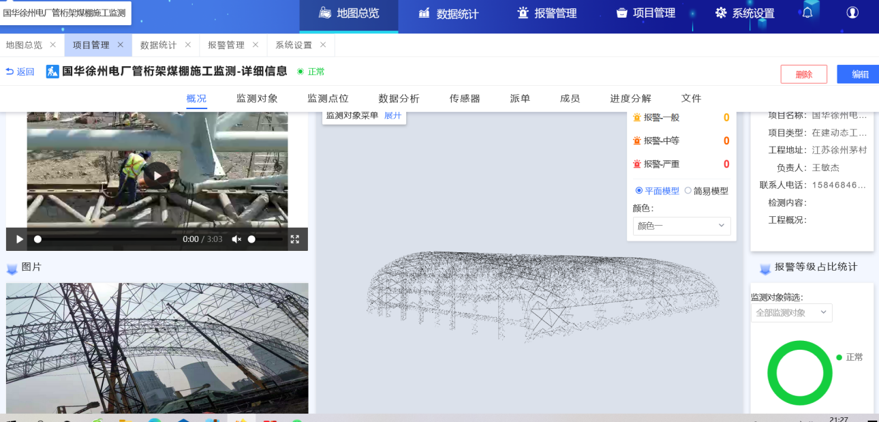879x422 pixels.
Task: Open 项目管理 in the top navigation
Action: [x=645, y=13]
